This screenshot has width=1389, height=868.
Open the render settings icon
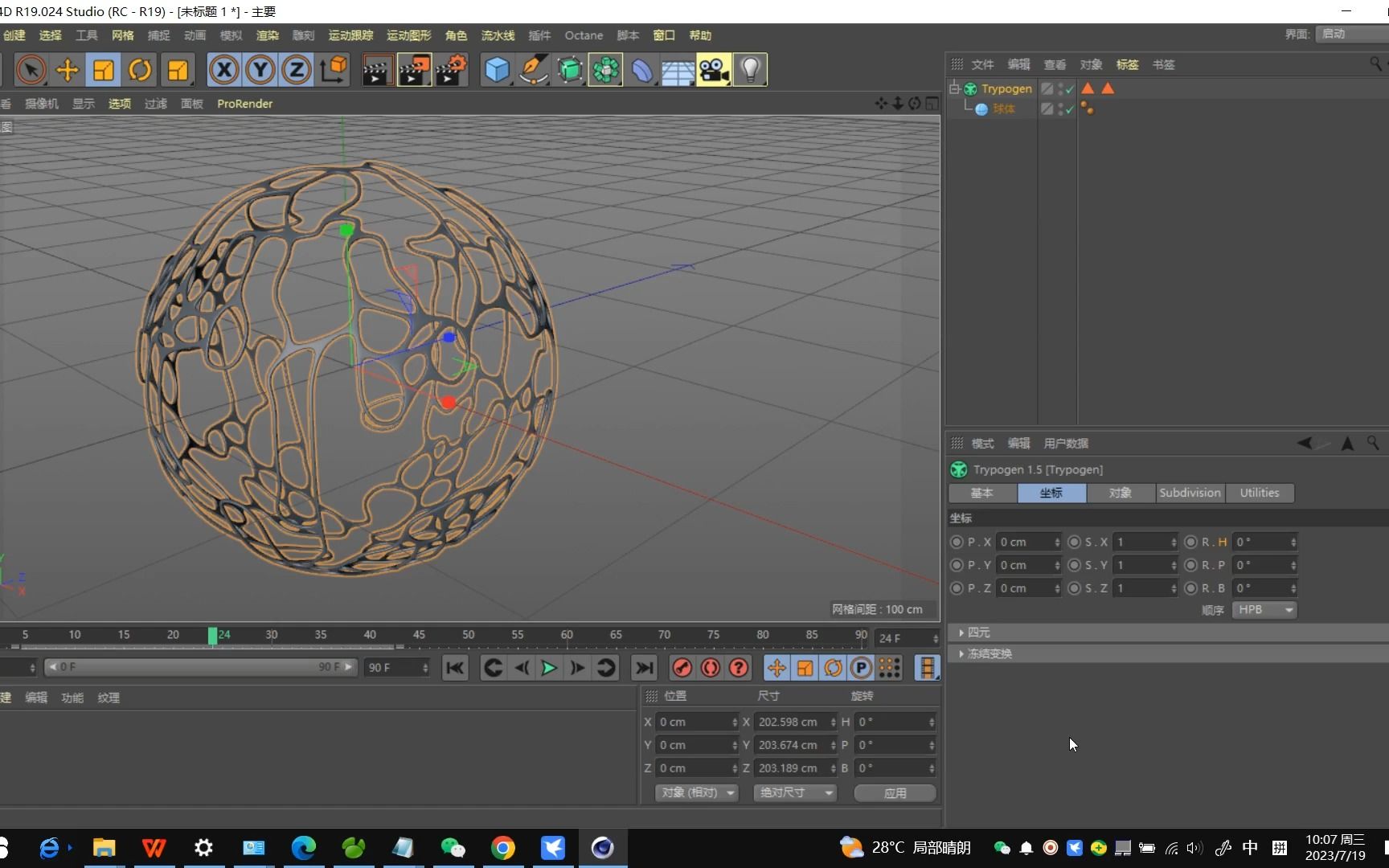coord(451,70)
